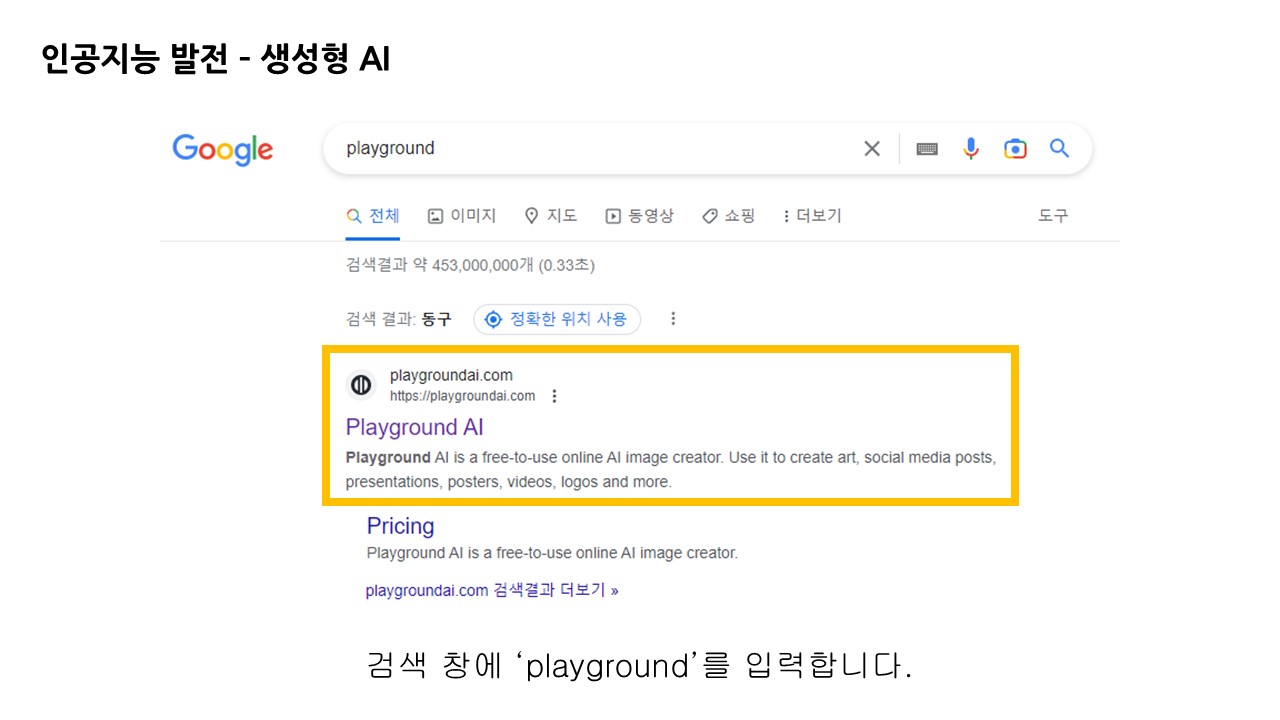Open Google Lens camera search icon
This screenshot has width=1280, height=720.
tap(1015, 149)
